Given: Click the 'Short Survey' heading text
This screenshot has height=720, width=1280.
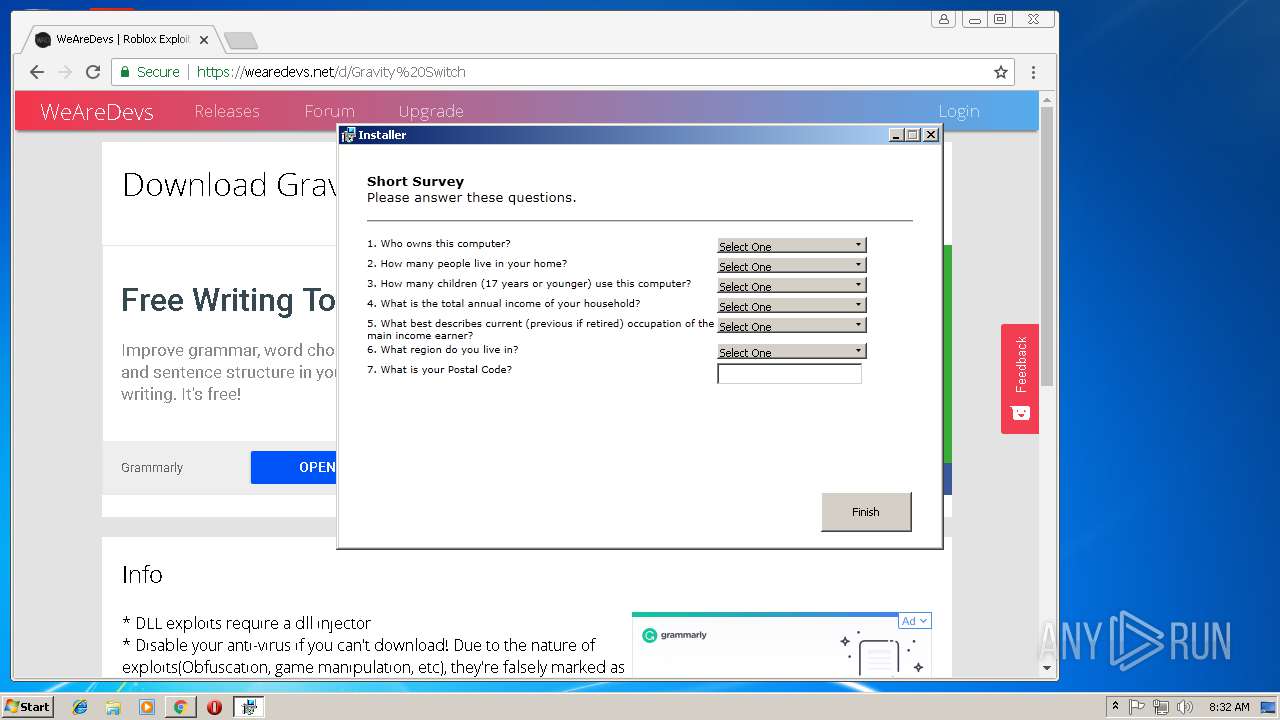Looking at the screenshot, I should pos(415,181).
